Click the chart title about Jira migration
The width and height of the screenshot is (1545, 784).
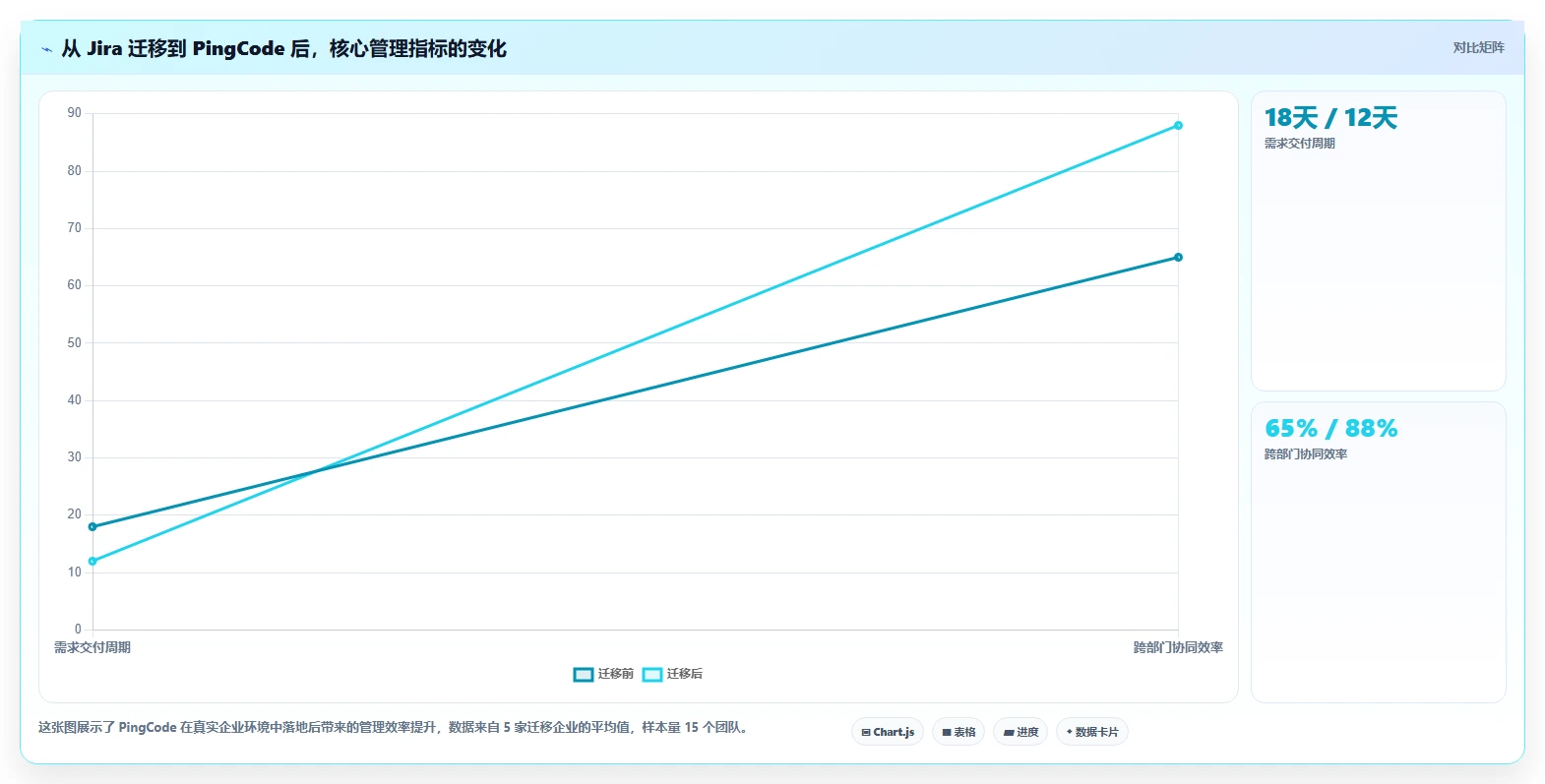tap(283, 48)
